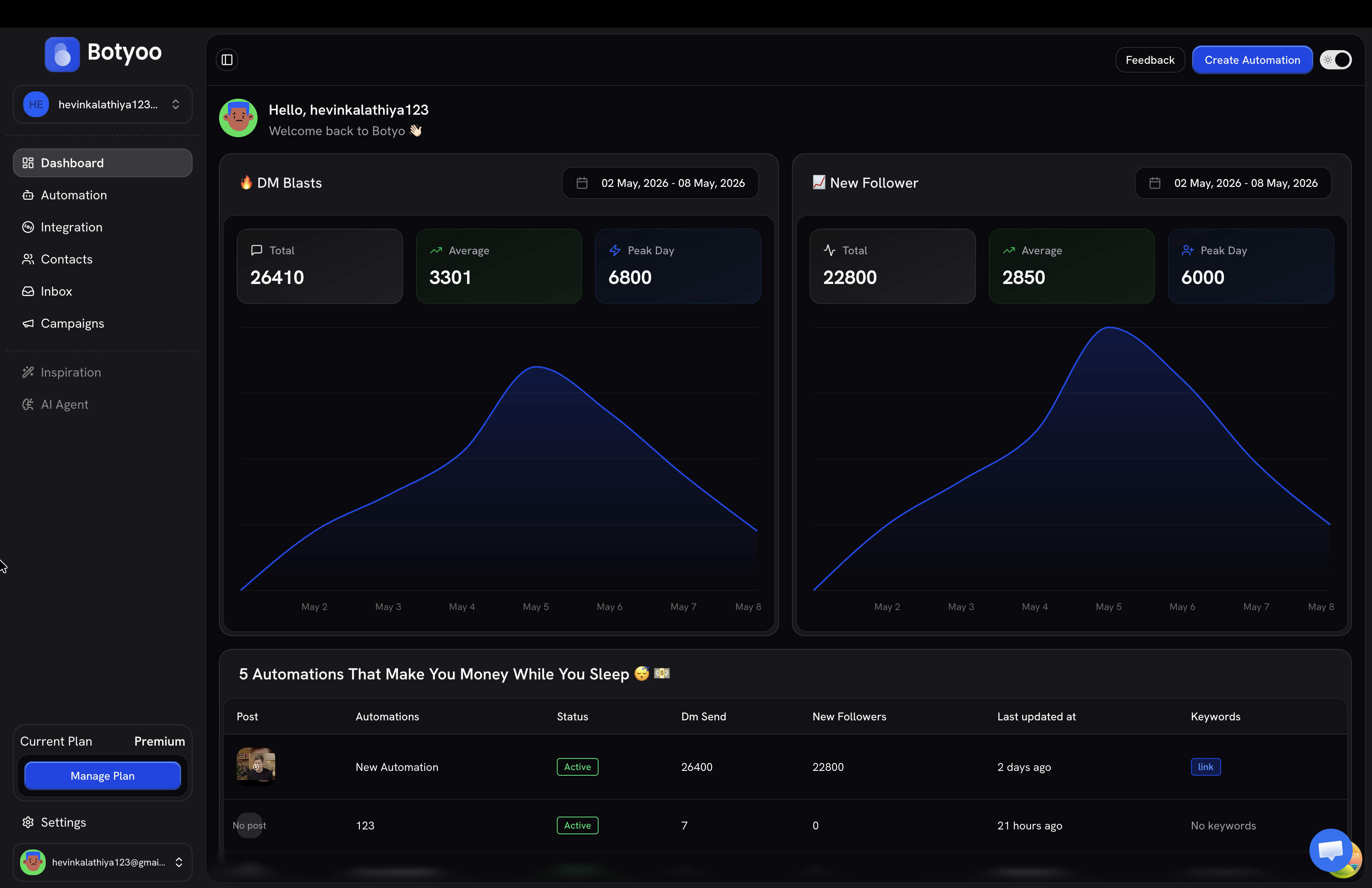This screenshot has width=1372, height=888.
Task: Open the Botyoo logo home link
Action: point(103,54)
